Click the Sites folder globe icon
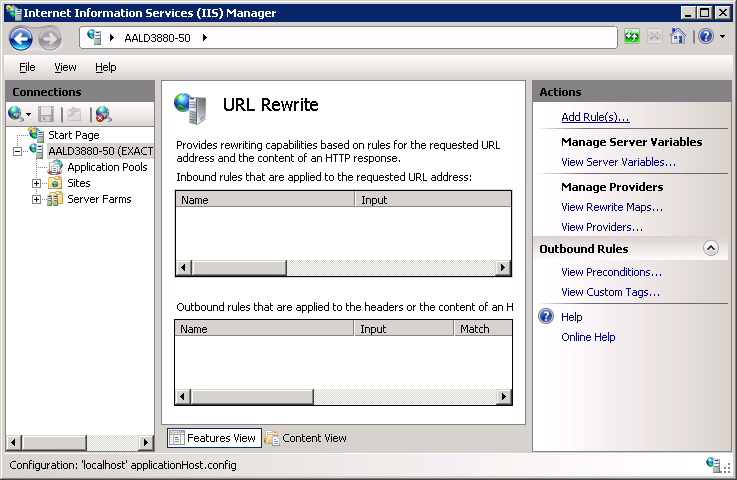The image size is (737, 480). [55, 183]
